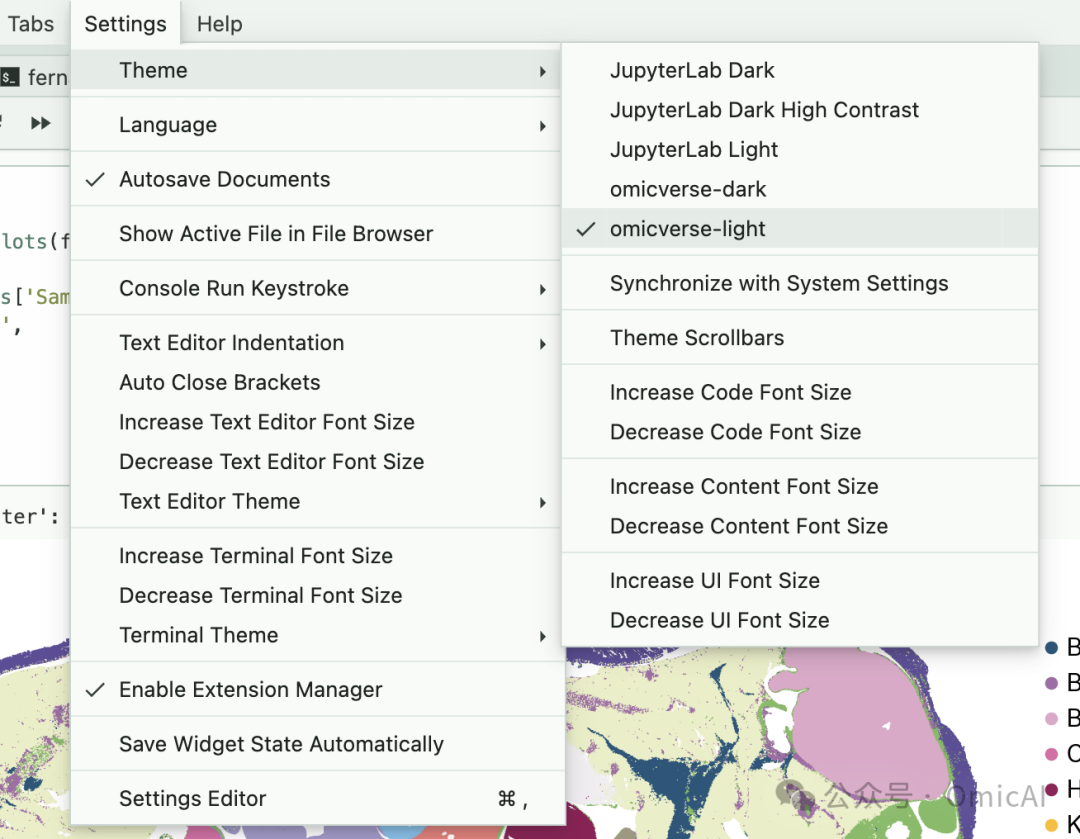Toggle Auto Close Brackets
The width and height of the screenshot is (1080, 839).
click(x=315, y=382)
